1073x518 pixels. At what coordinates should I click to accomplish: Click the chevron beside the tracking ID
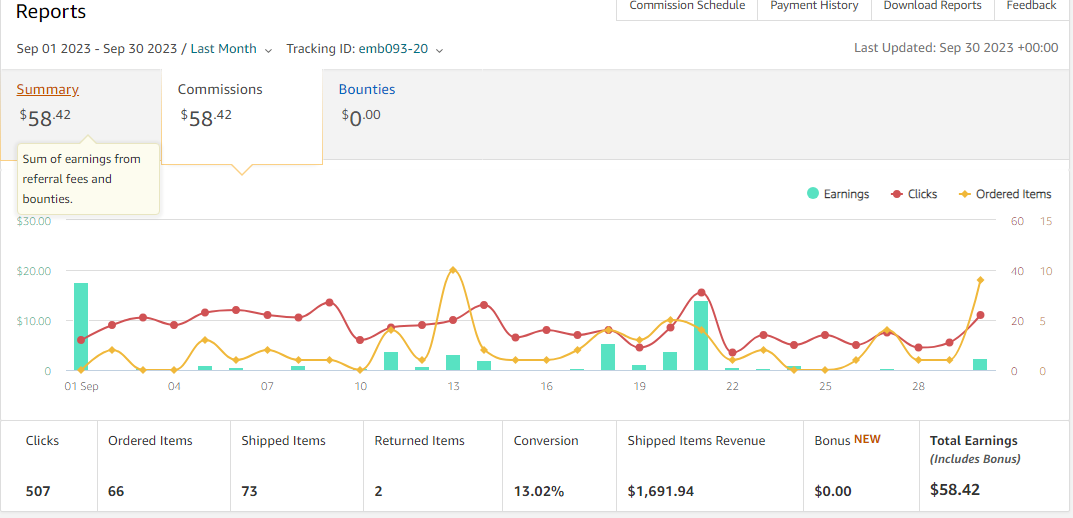click(439, 50)
